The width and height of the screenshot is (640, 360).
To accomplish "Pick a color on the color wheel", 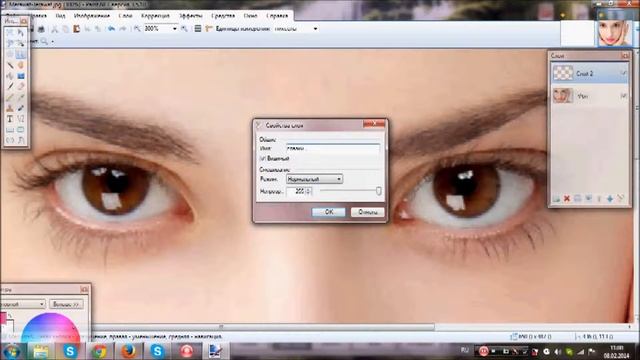I will click(x=51, y=327).
